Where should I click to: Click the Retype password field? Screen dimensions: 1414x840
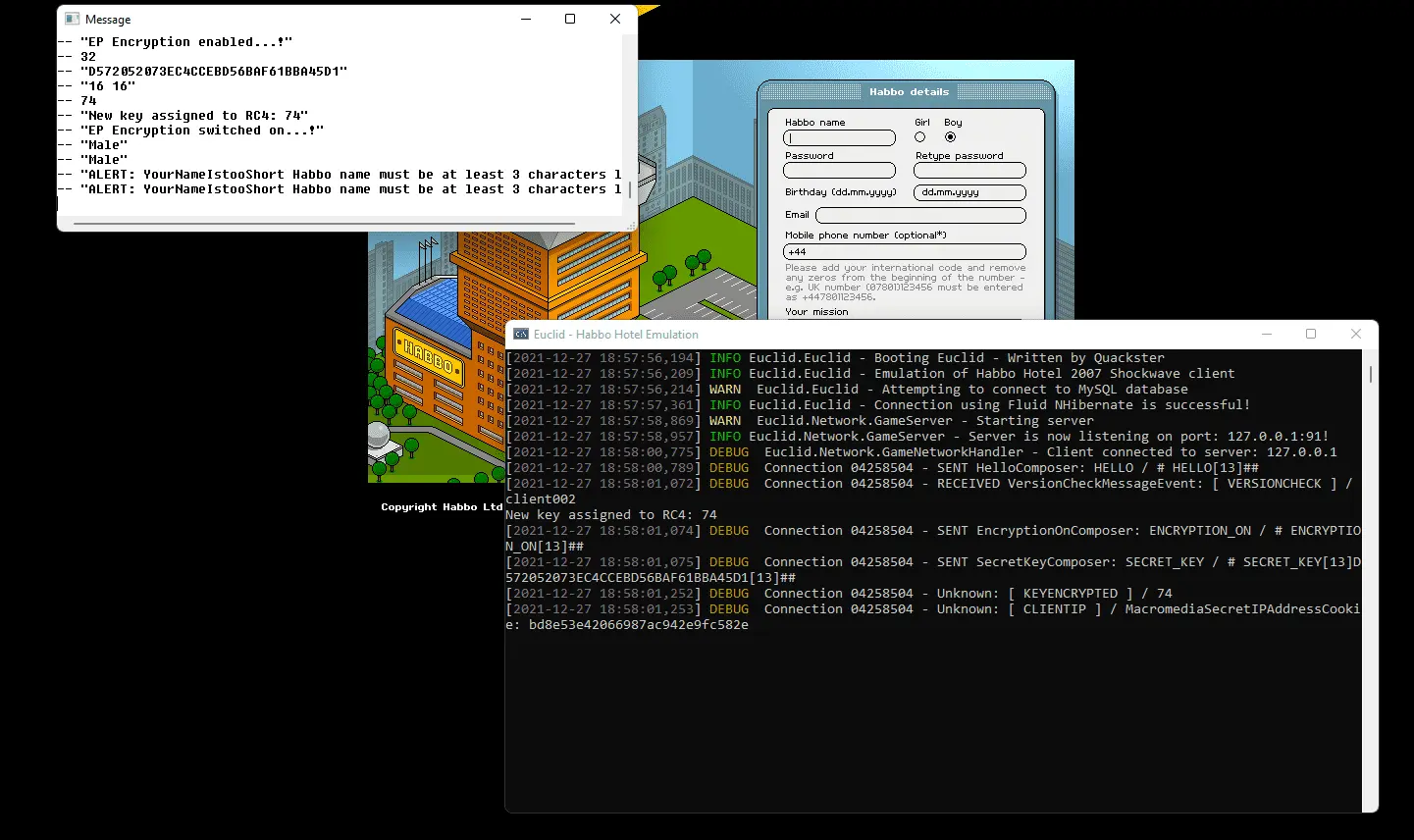[x=969, y=171]
